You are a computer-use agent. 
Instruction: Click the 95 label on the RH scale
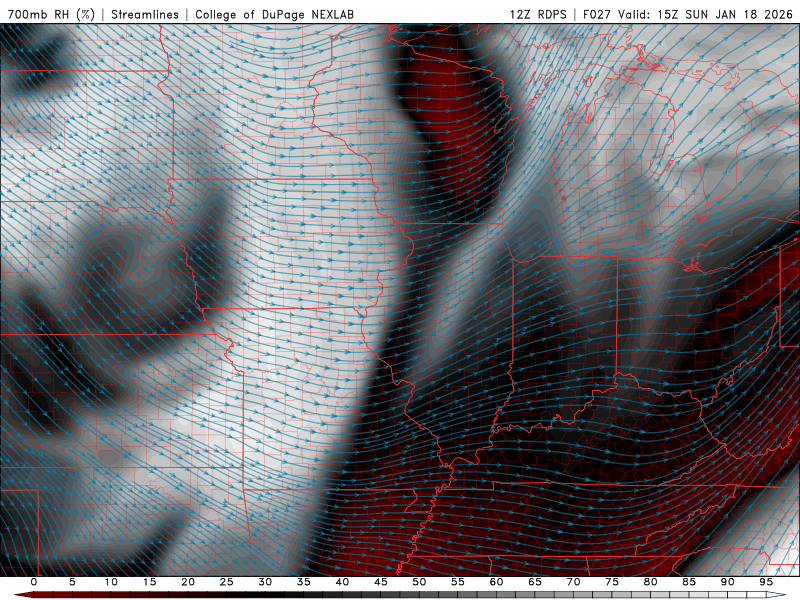[x=766, y=582]
